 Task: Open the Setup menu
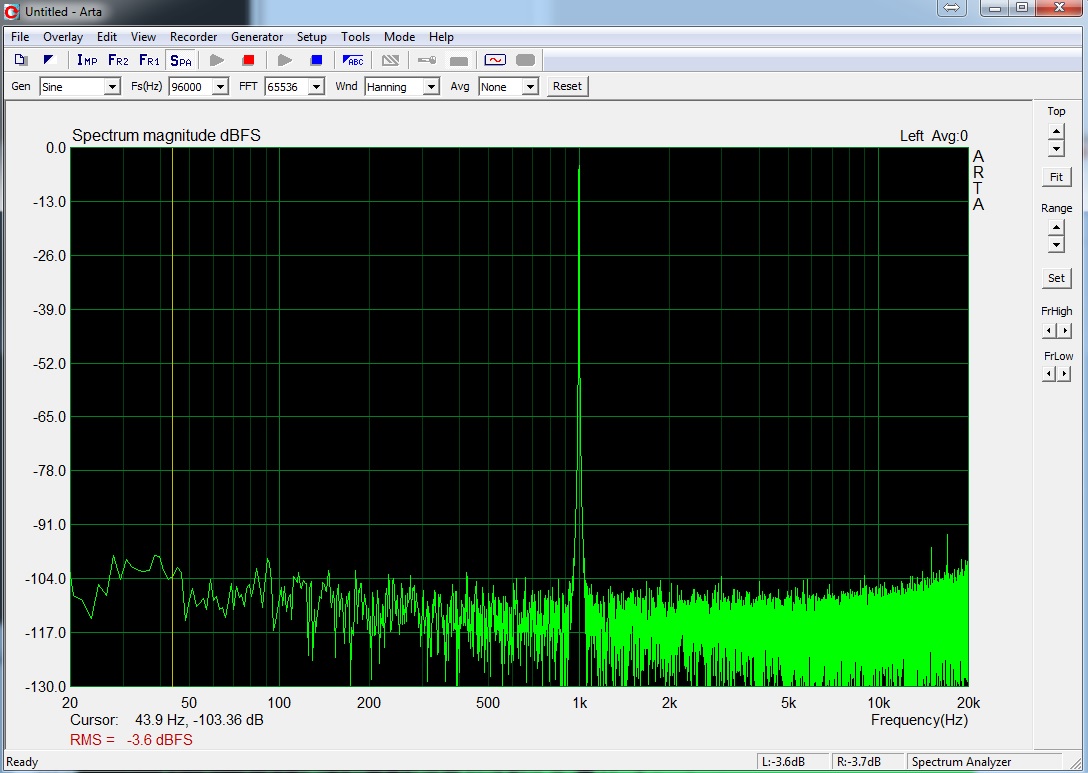312,37
